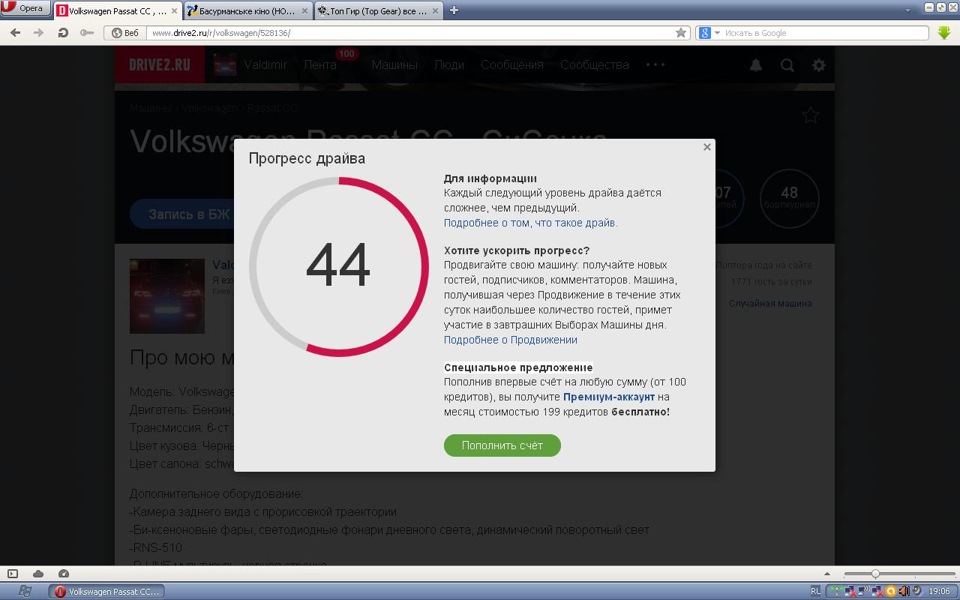Open the Машины menu item
Screen dimensions: 960x600
click(394, 65)
